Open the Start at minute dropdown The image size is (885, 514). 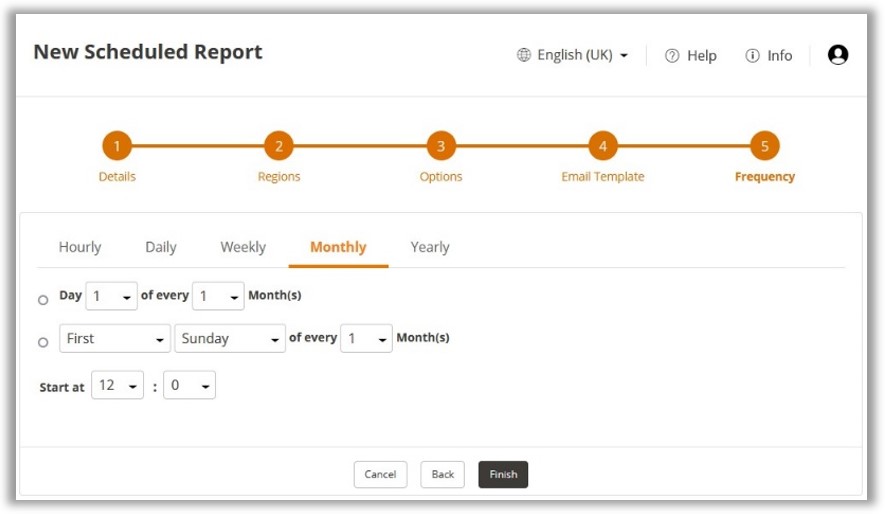click(189, 386)
